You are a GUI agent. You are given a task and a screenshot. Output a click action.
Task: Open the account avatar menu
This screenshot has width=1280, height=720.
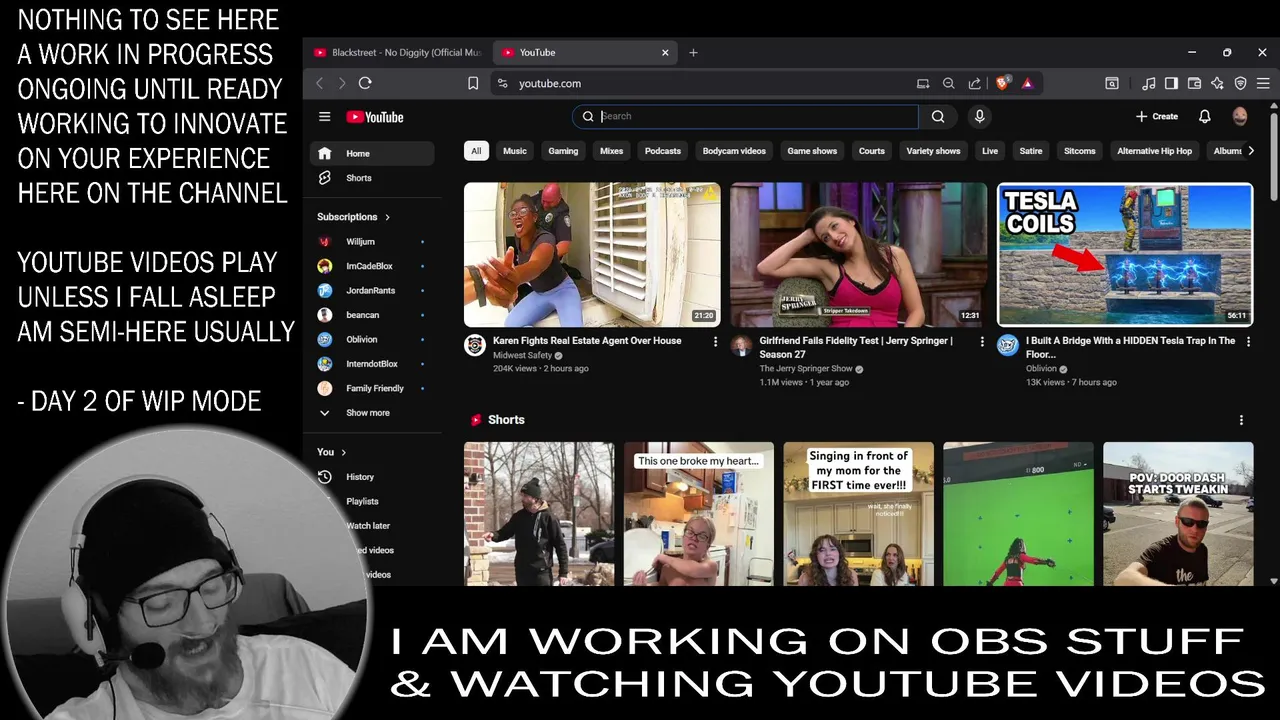[1240, 117]
